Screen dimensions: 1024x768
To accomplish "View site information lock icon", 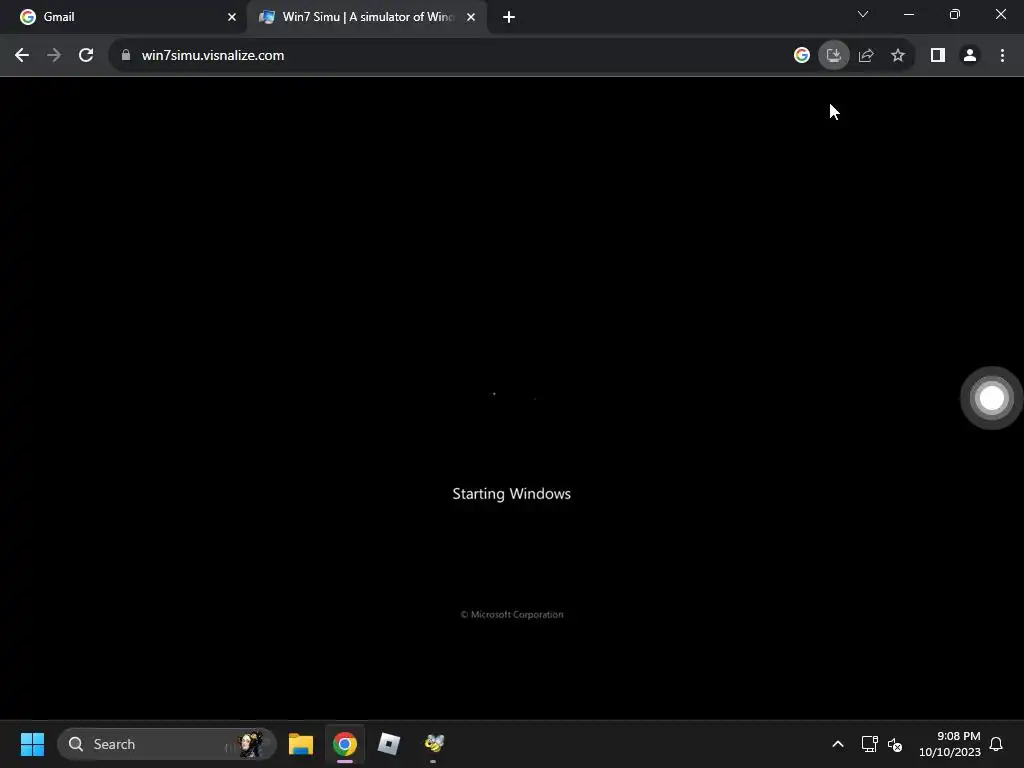I will pyautogui.click(x=126, y=56).
